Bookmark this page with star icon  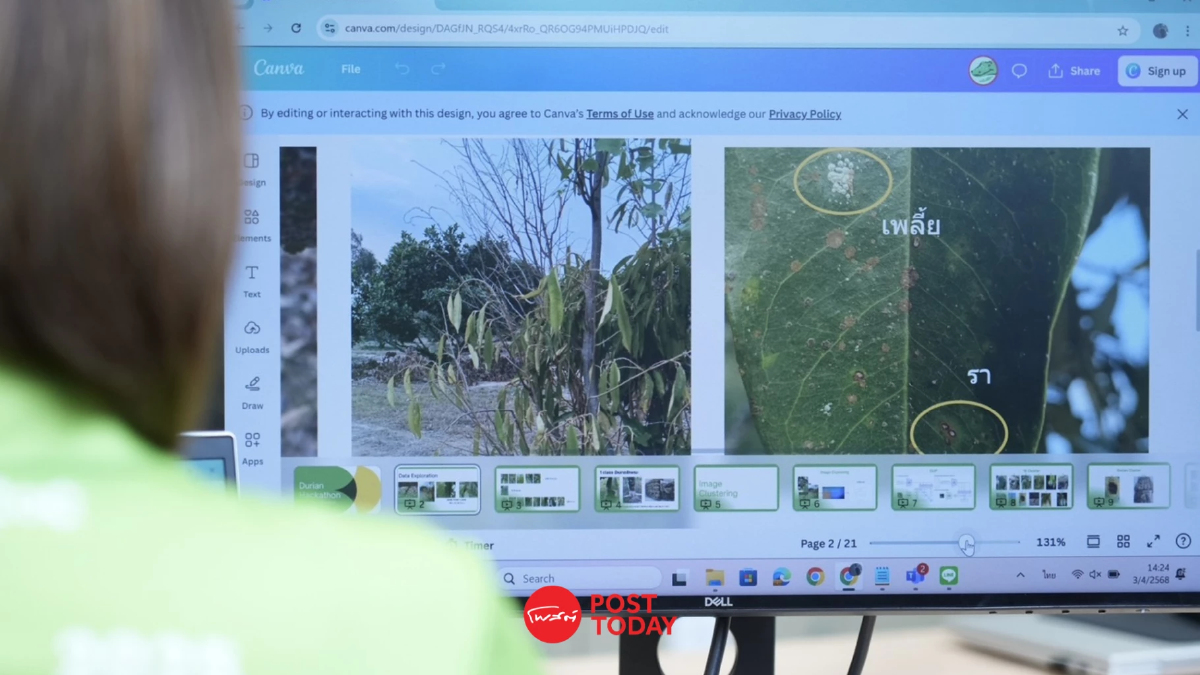(1123, 30)
